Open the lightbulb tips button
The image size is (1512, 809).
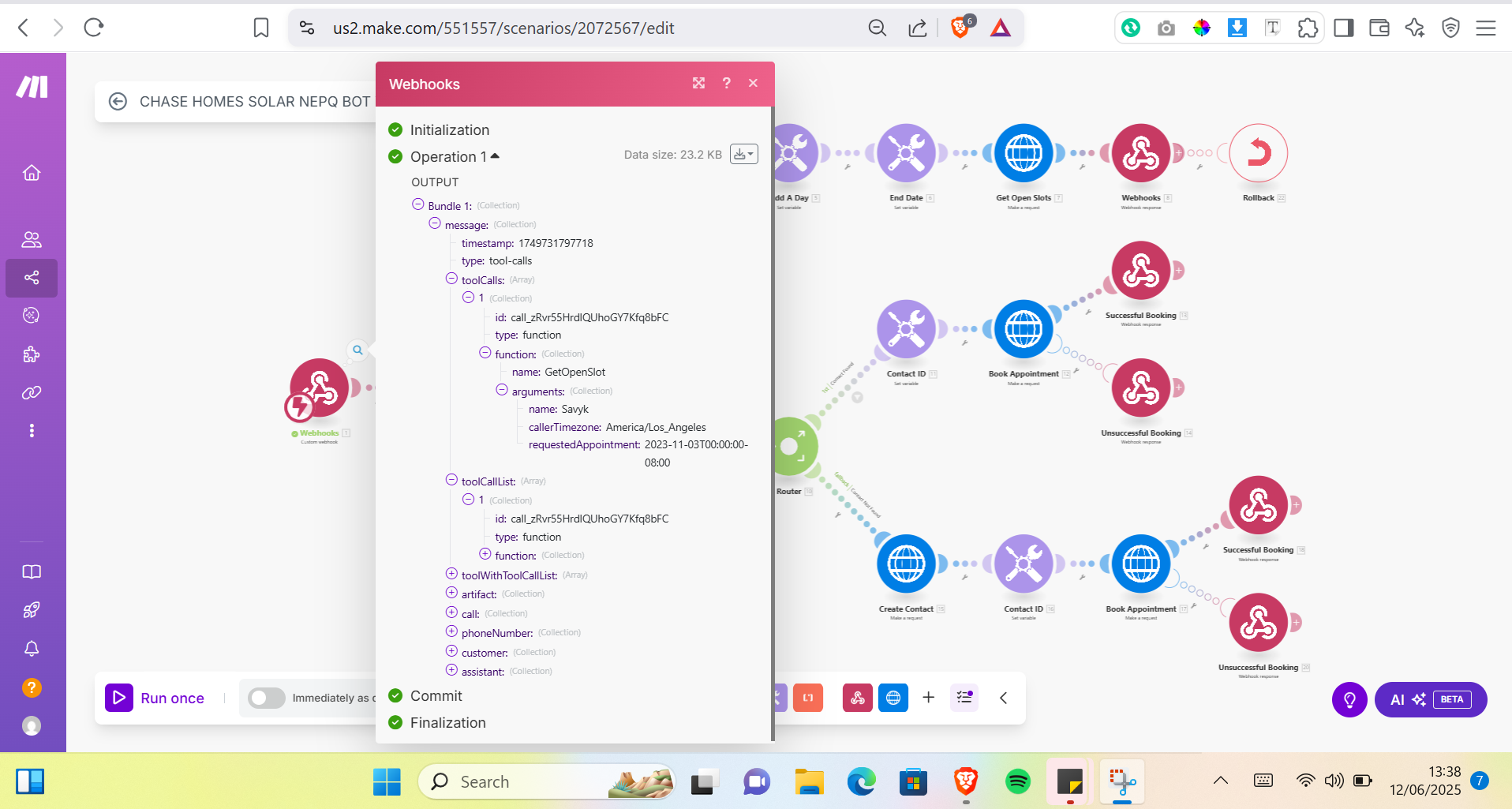pos(1349,699)
